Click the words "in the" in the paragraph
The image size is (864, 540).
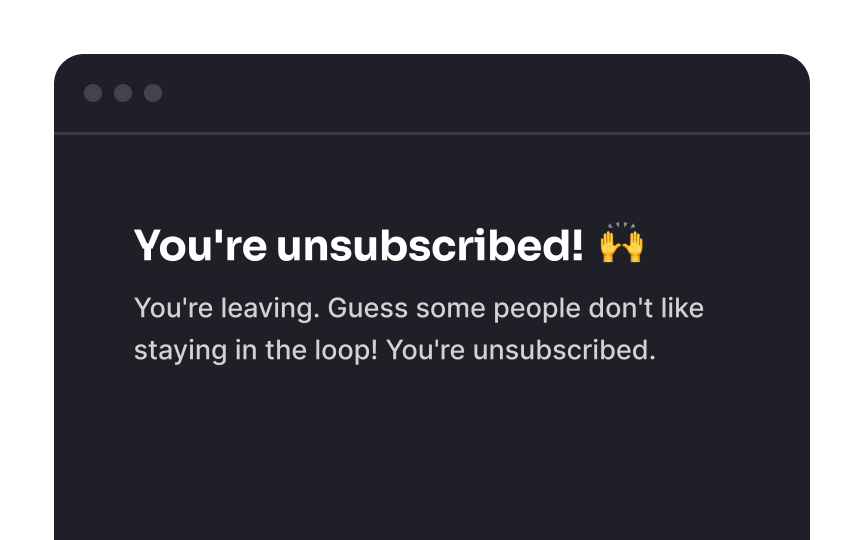[x=271, y=350]
